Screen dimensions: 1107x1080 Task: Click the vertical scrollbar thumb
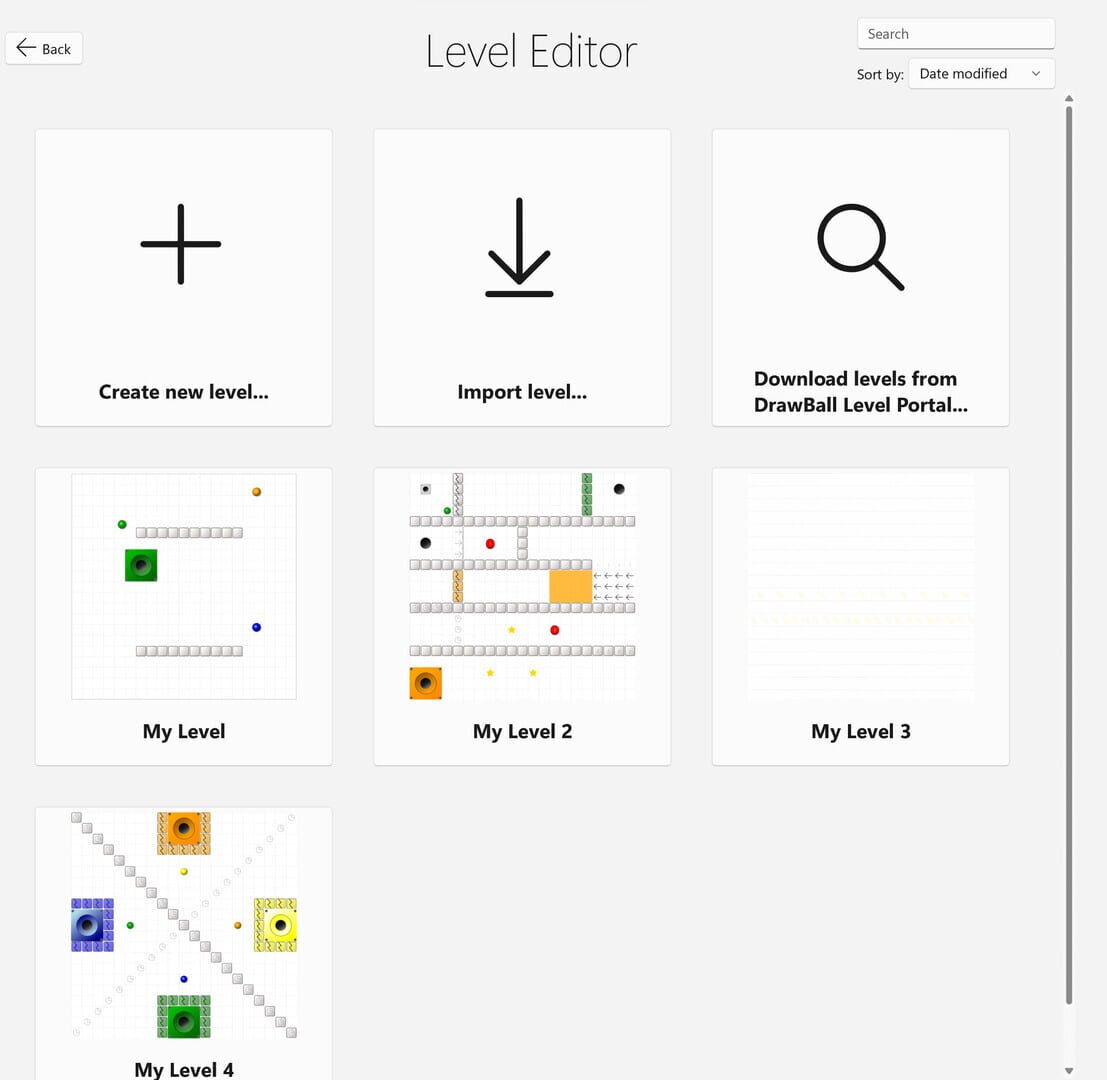pyautogui.click(x=1069, y=550)
